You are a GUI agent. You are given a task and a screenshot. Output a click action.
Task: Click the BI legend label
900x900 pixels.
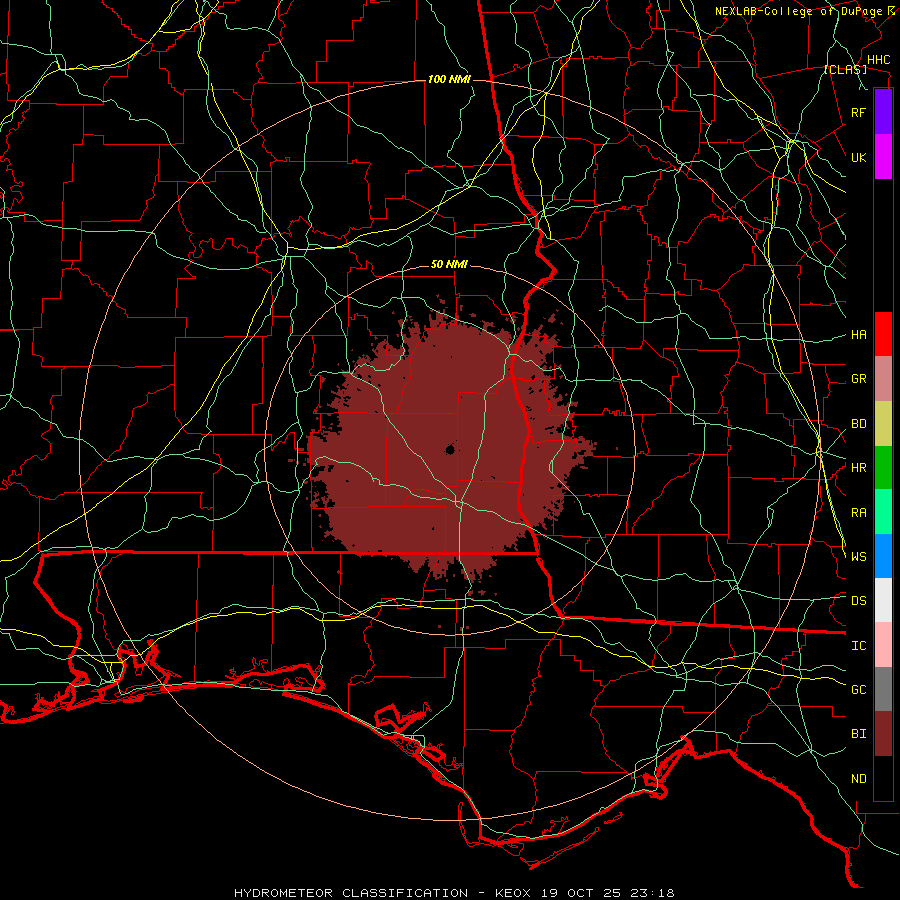[x=858, y=734]
